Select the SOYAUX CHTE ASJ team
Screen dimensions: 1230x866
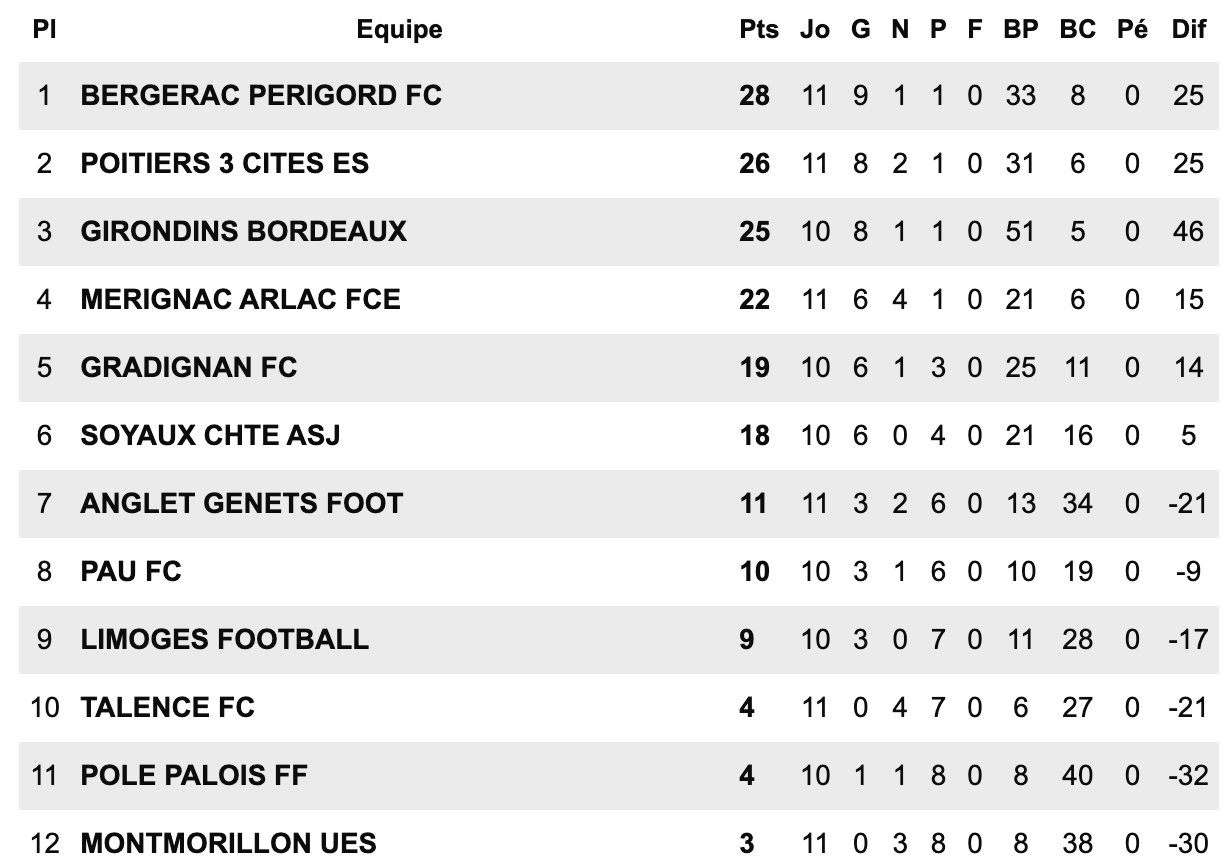(211, 435)
